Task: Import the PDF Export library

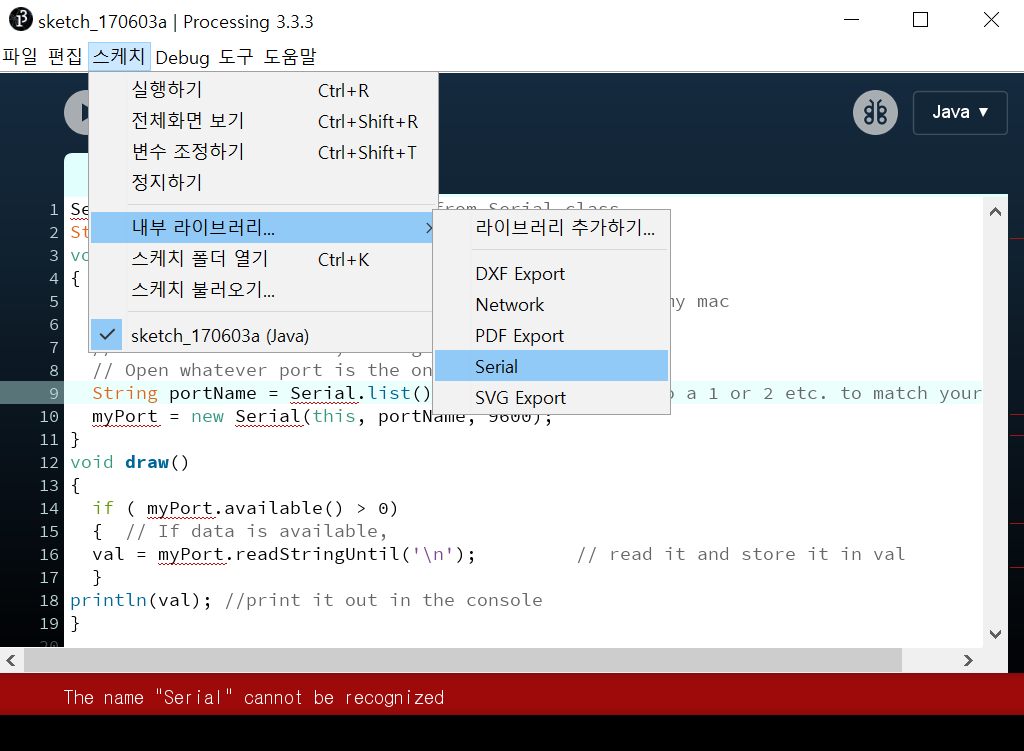Action: click(x=551, y=336)
